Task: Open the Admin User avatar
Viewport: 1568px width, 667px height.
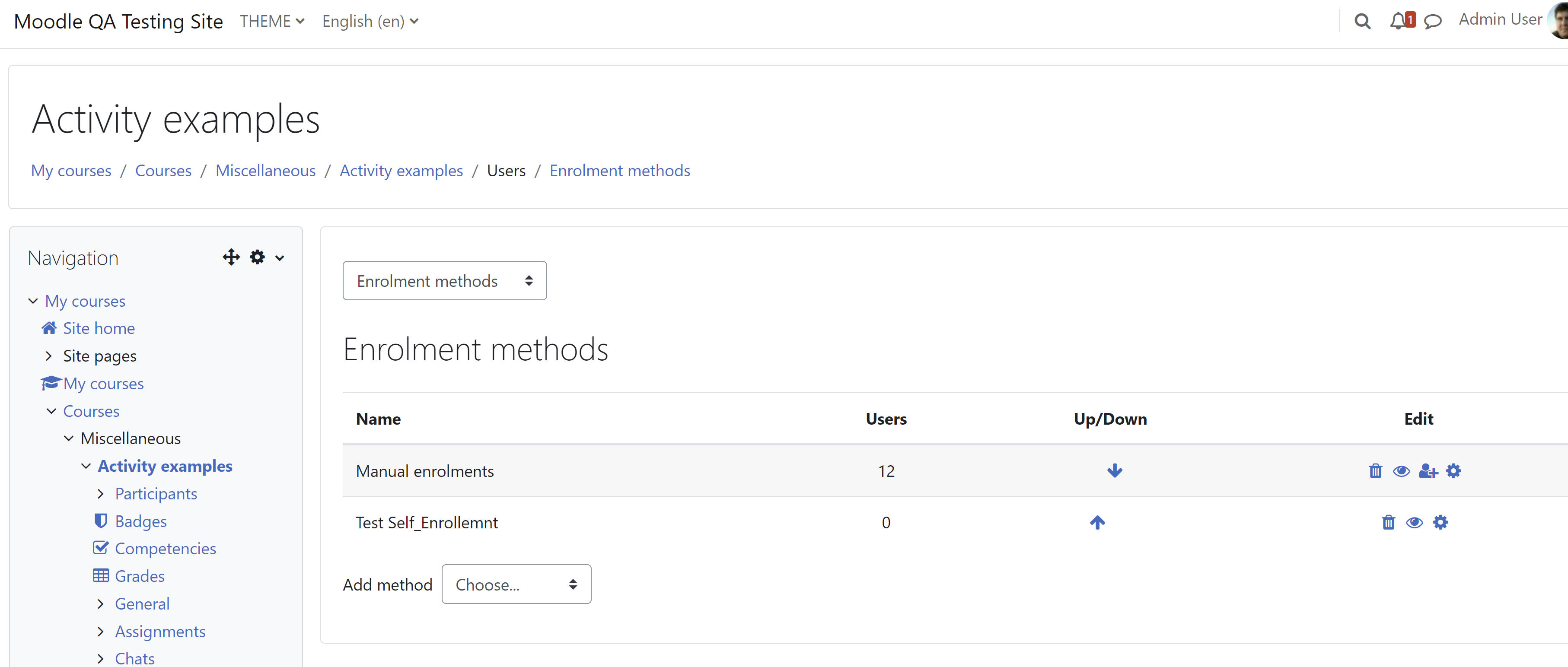Action: coord(1558,20)
